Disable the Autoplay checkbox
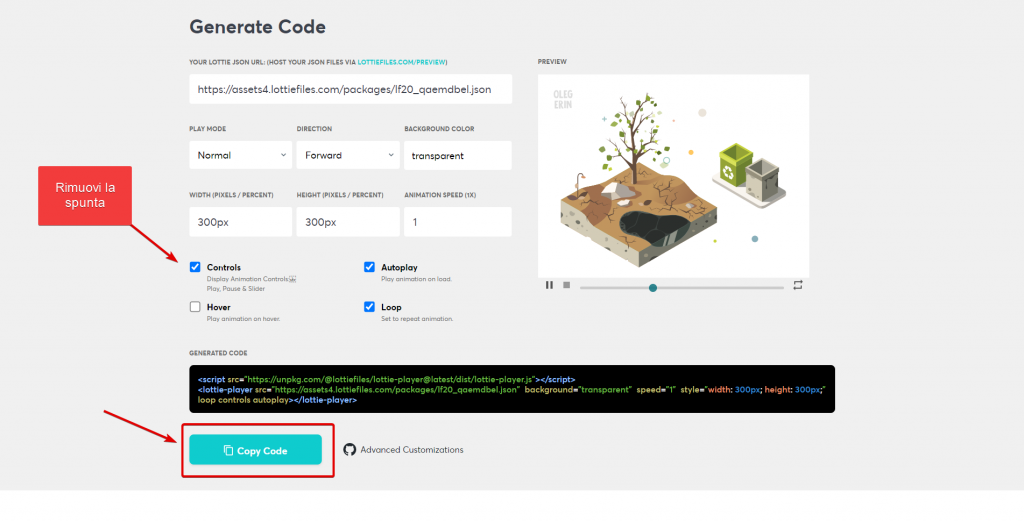The image size is (1024, 521). point(369,267)
